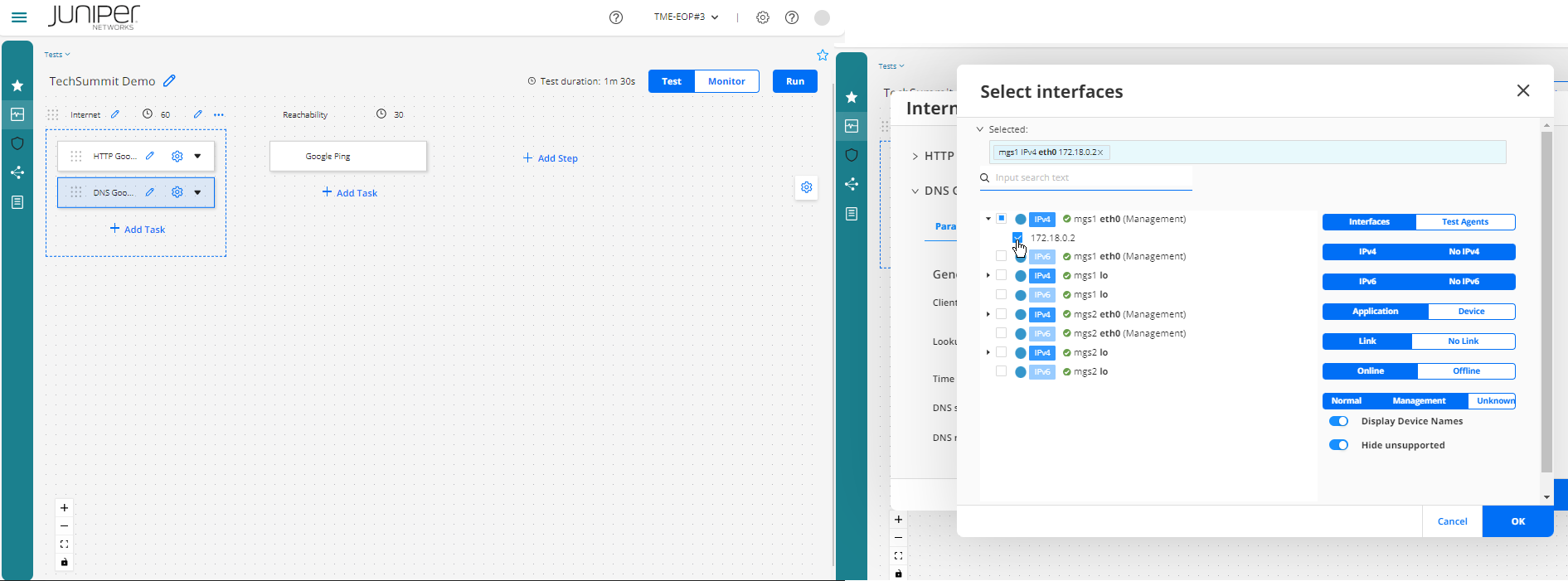Screen dimensions: 1568x581
Task: Click the fit-to-screen icon on left canvas
Action: point(64,545)
